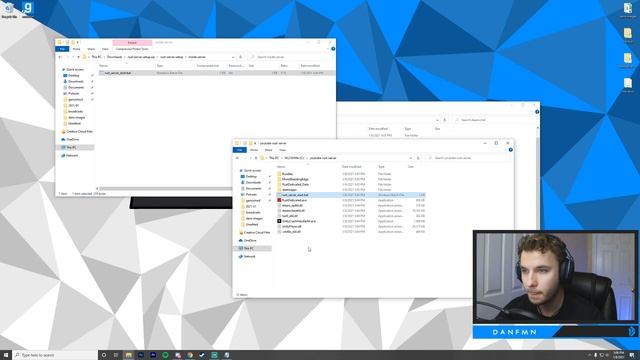Open Chrome from taskbar

click(x=190, y=355)
